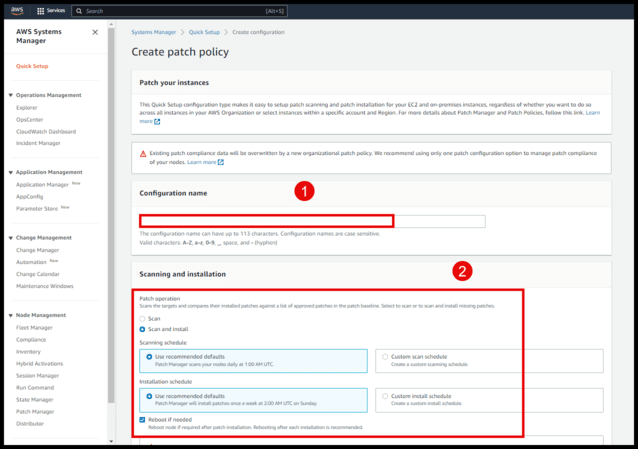The image size is (638, 449).
Task: Open Incident Manager
Action: click(38, 143)
